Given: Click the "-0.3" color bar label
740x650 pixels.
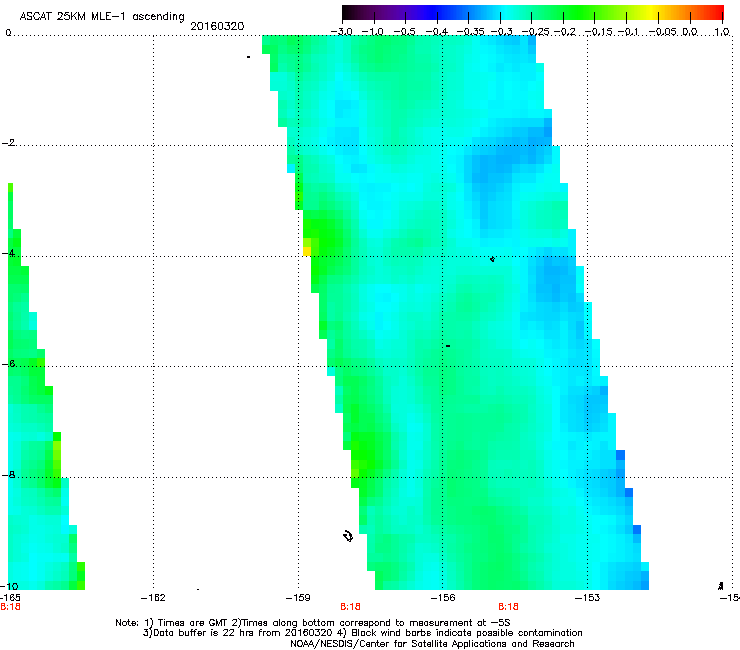Looking at the screenshot, I should click(502, 32).
